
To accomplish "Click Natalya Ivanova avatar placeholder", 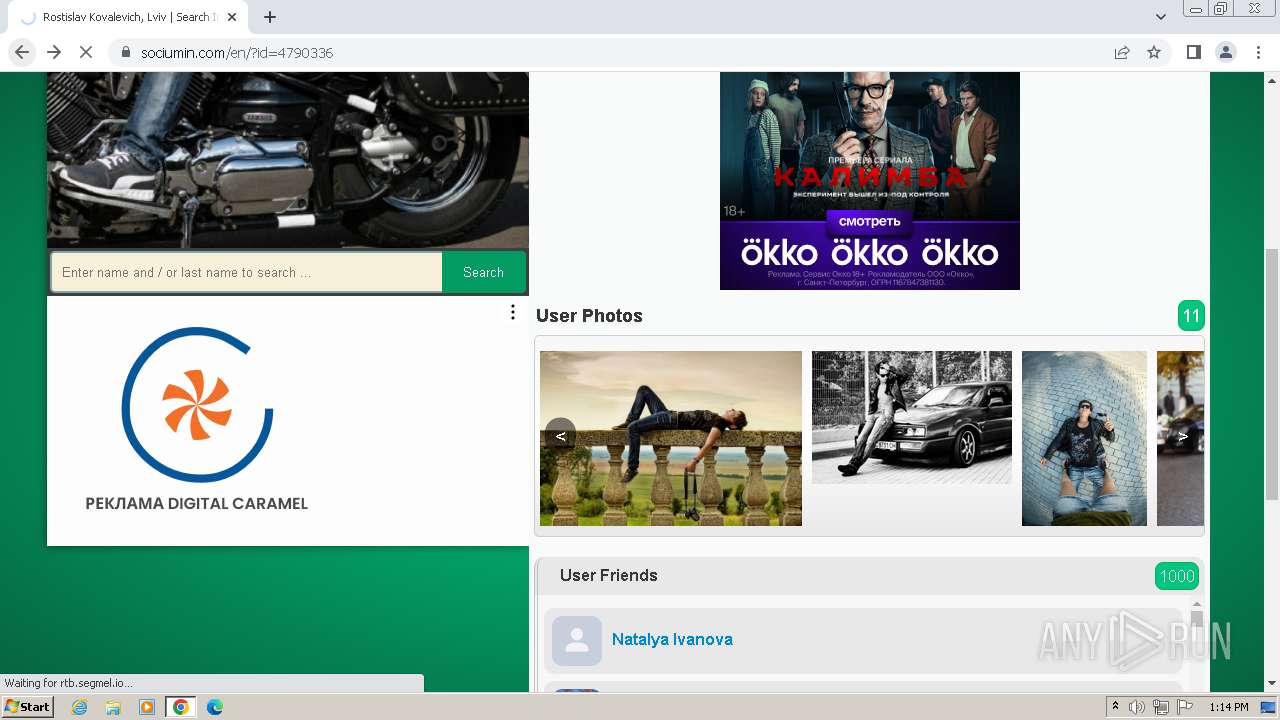I will click(577, 641).
